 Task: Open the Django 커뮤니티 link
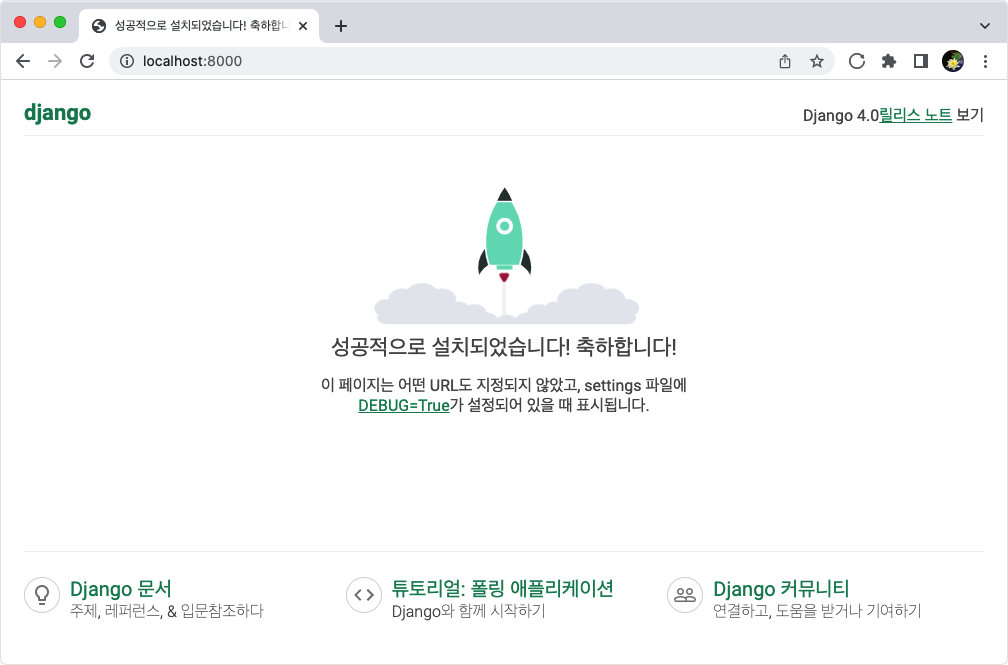tap(781, 588)
